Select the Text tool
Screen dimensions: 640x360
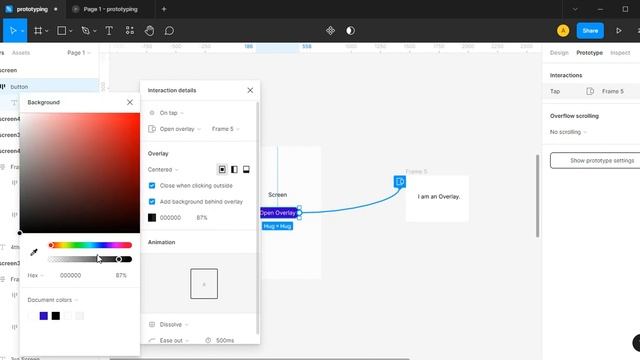pos(109,31)
